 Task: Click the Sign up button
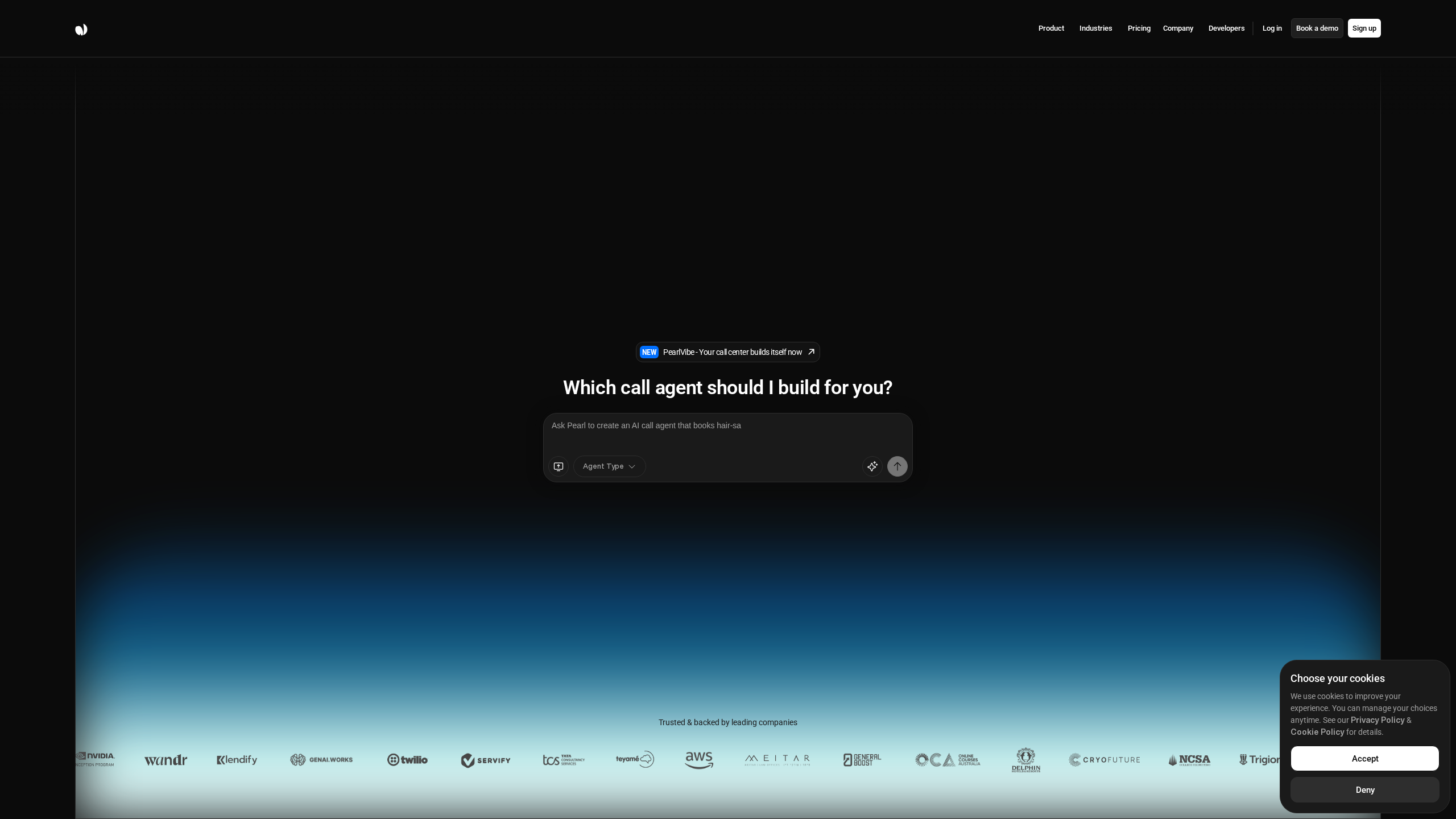click(1364, 28)
